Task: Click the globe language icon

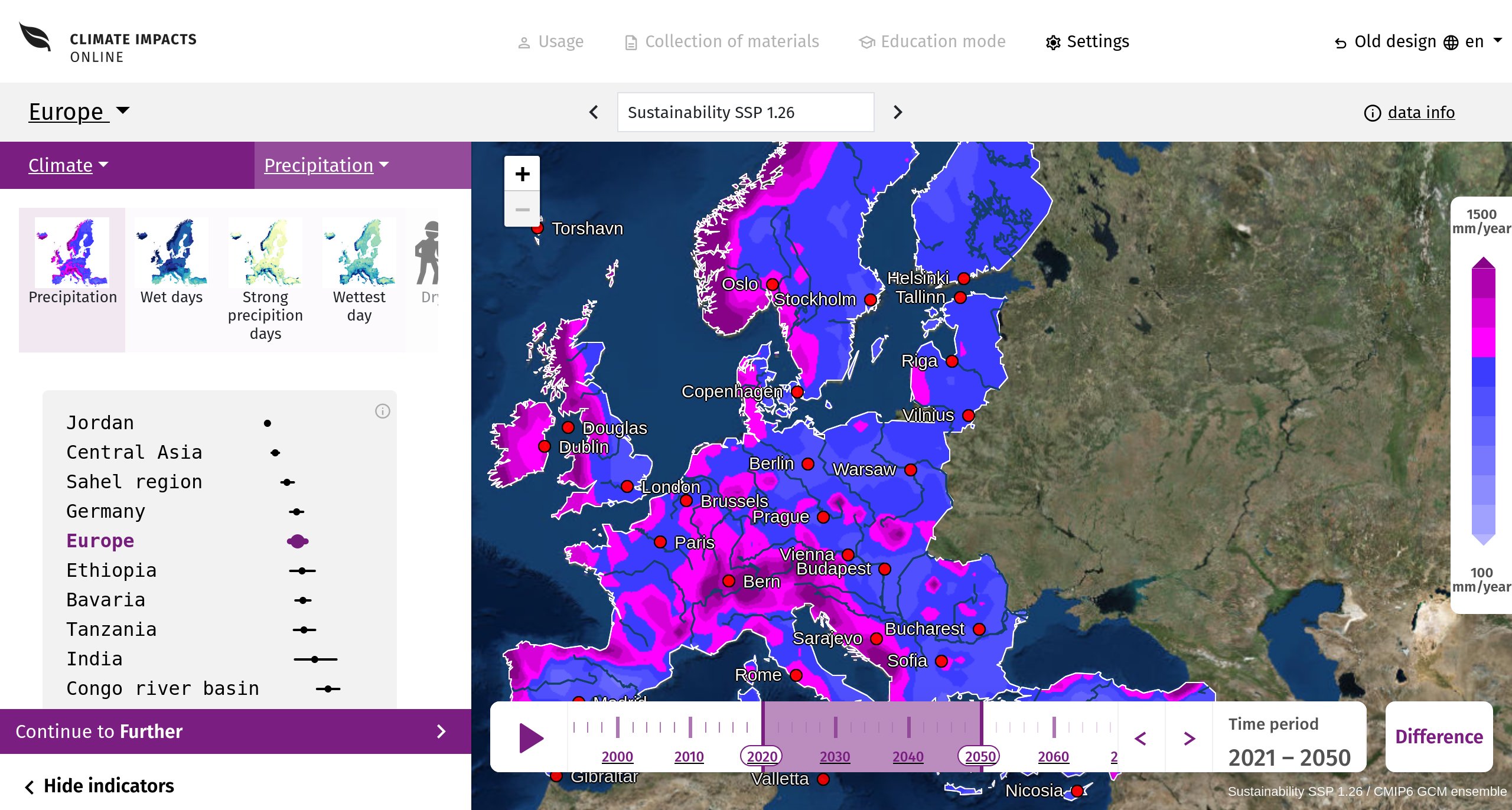Action: [x=1451, y=43]
